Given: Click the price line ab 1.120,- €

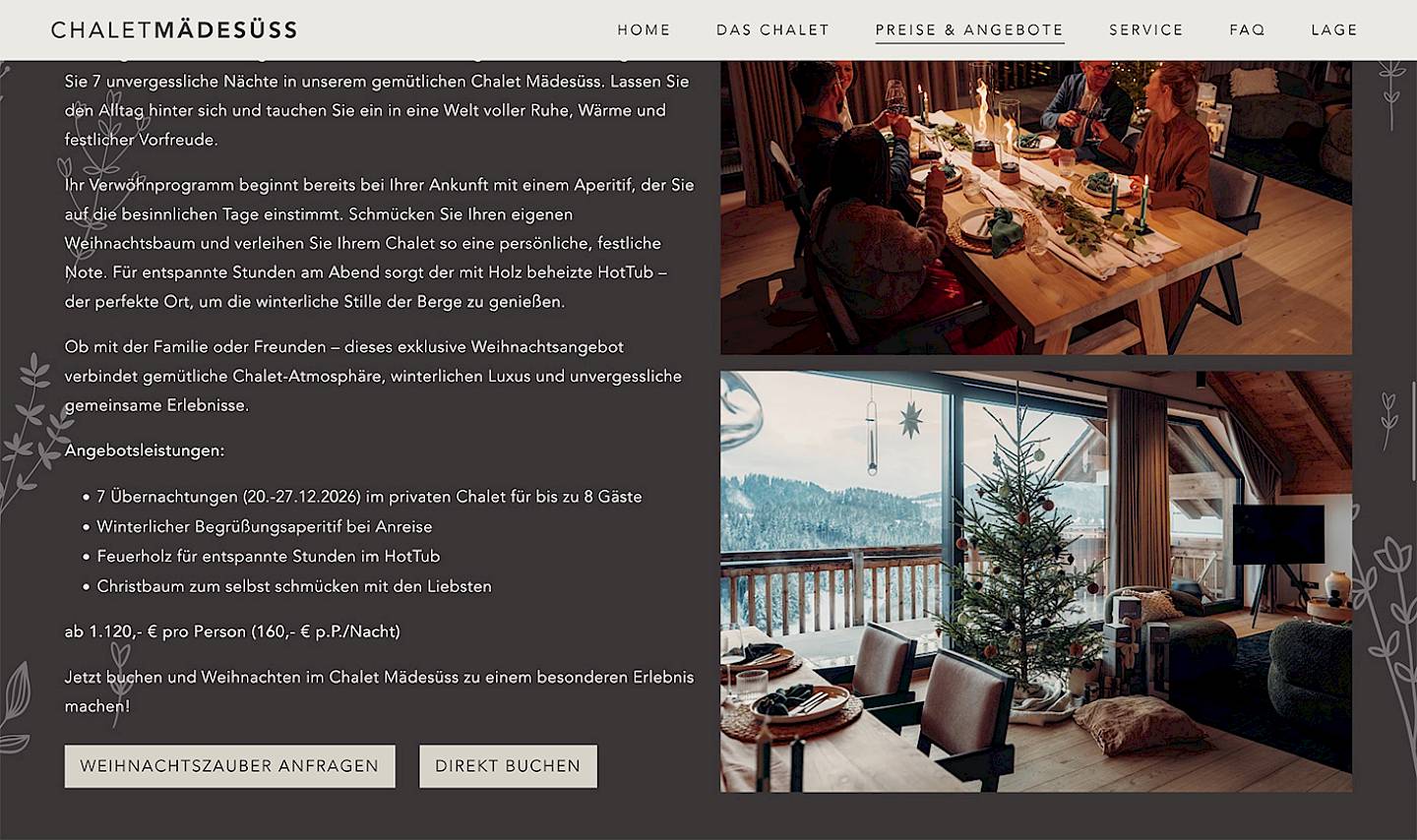Looking at the screenshot, I should (232, 631).
